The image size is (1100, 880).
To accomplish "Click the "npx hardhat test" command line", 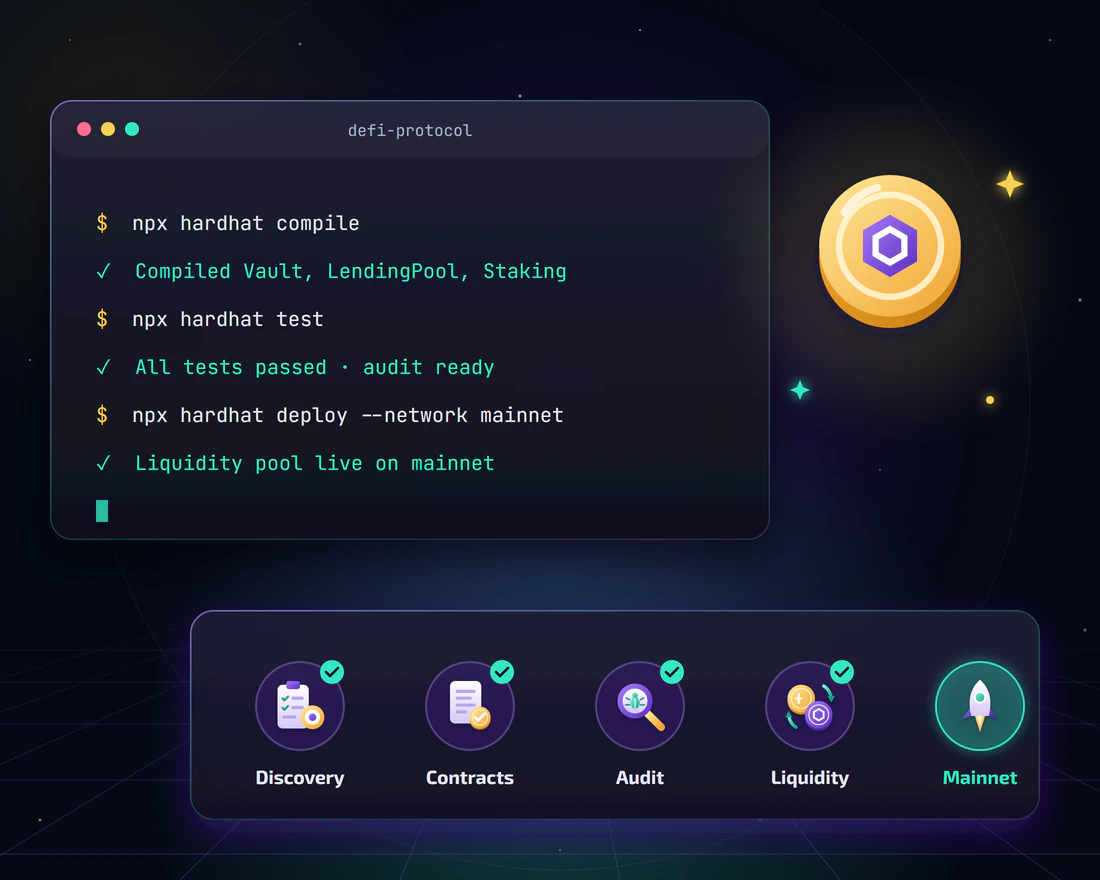I will click(x=228, y=320).
